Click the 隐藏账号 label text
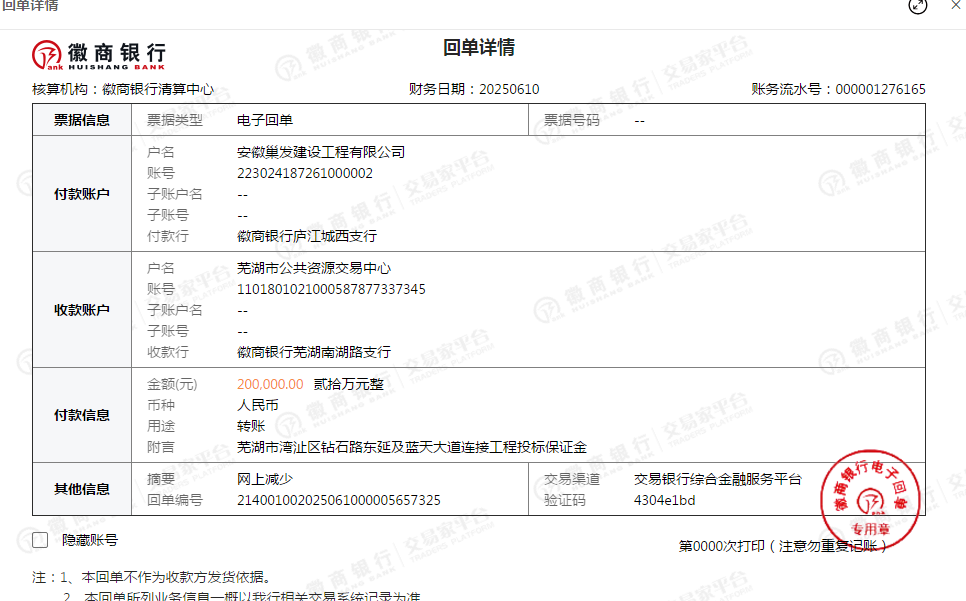This screenshot has height=601, width=966. [x=89, y=540]
